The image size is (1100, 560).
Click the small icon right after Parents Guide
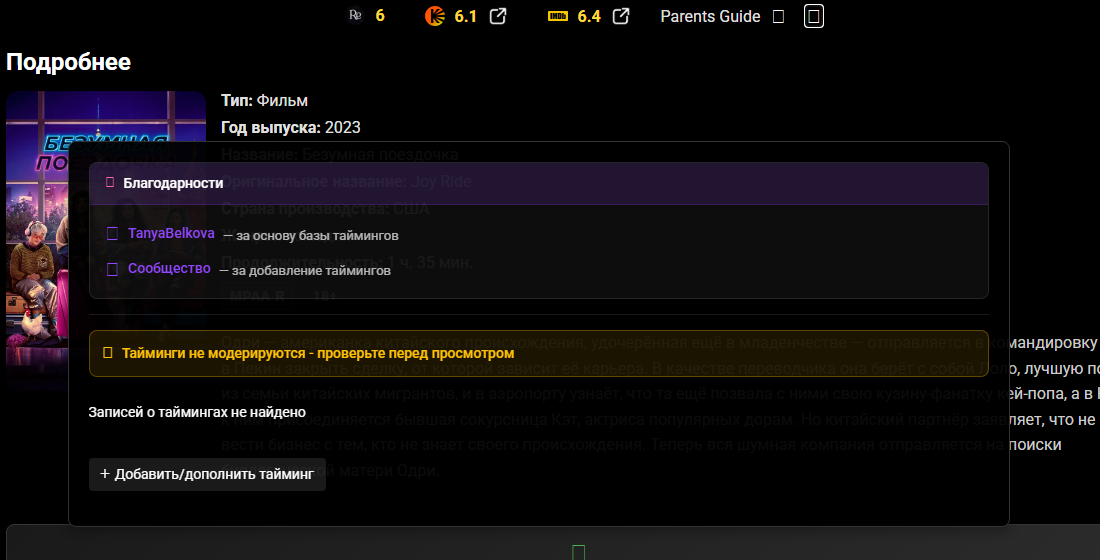coord(778,16)
